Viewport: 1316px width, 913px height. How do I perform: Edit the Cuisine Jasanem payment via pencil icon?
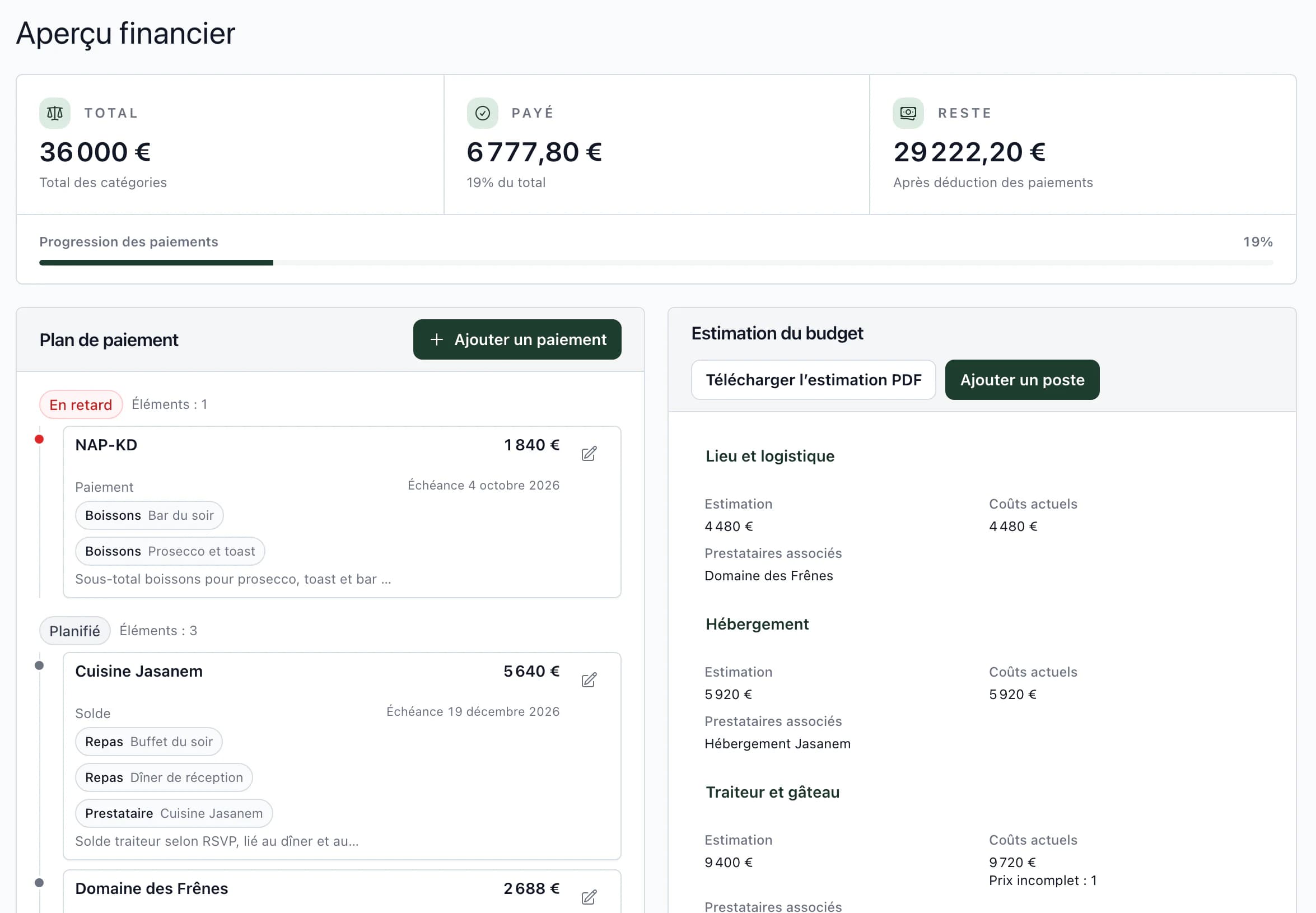[589, 679]
